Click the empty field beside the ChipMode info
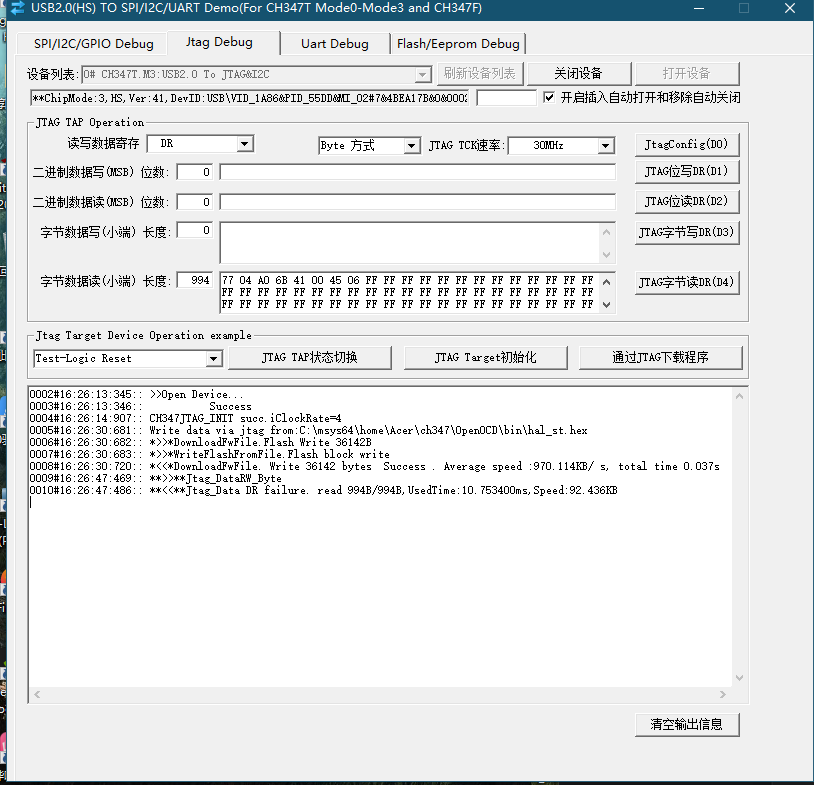Image resolution: width=814 pixels, height=785 pixels. click(x=506, y=98)
